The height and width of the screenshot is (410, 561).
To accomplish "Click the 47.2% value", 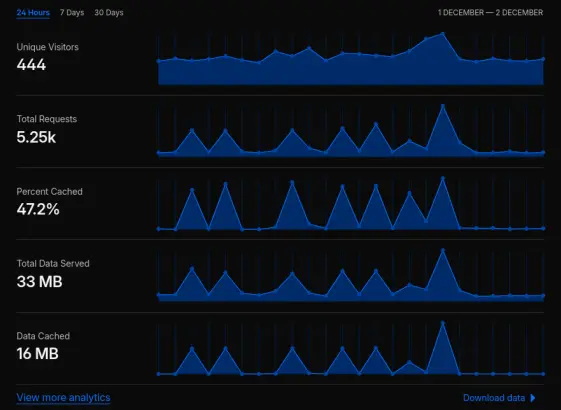I will click(38, 209).
